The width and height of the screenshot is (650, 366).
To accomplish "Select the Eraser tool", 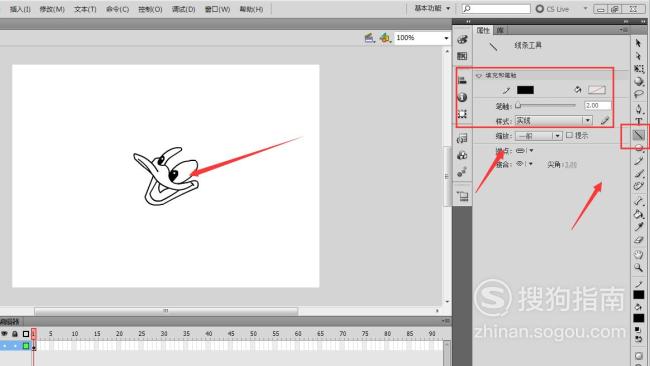I will tap(638, 240).
